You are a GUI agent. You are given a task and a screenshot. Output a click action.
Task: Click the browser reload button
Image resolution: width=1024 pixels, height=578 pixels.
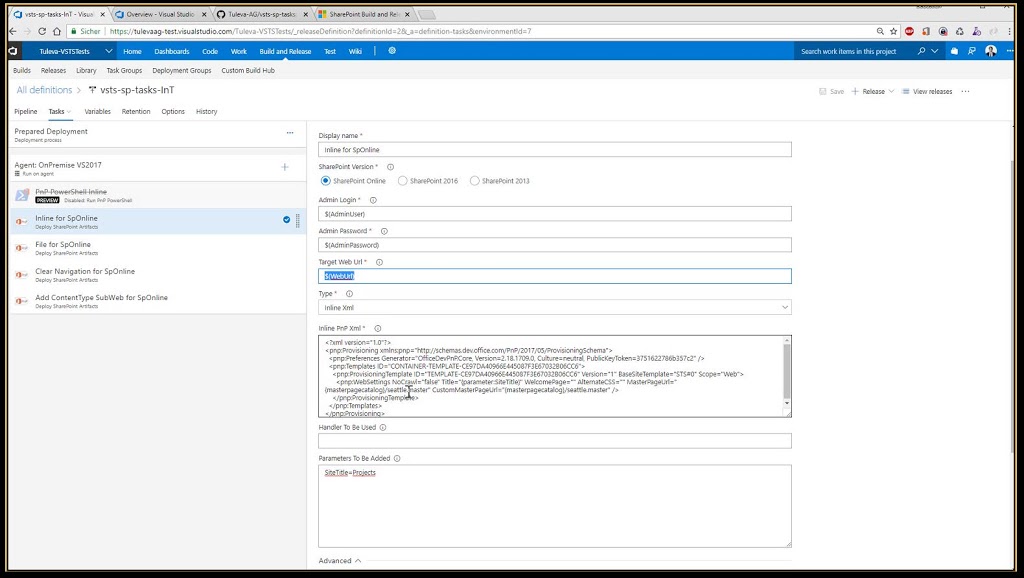42,31
